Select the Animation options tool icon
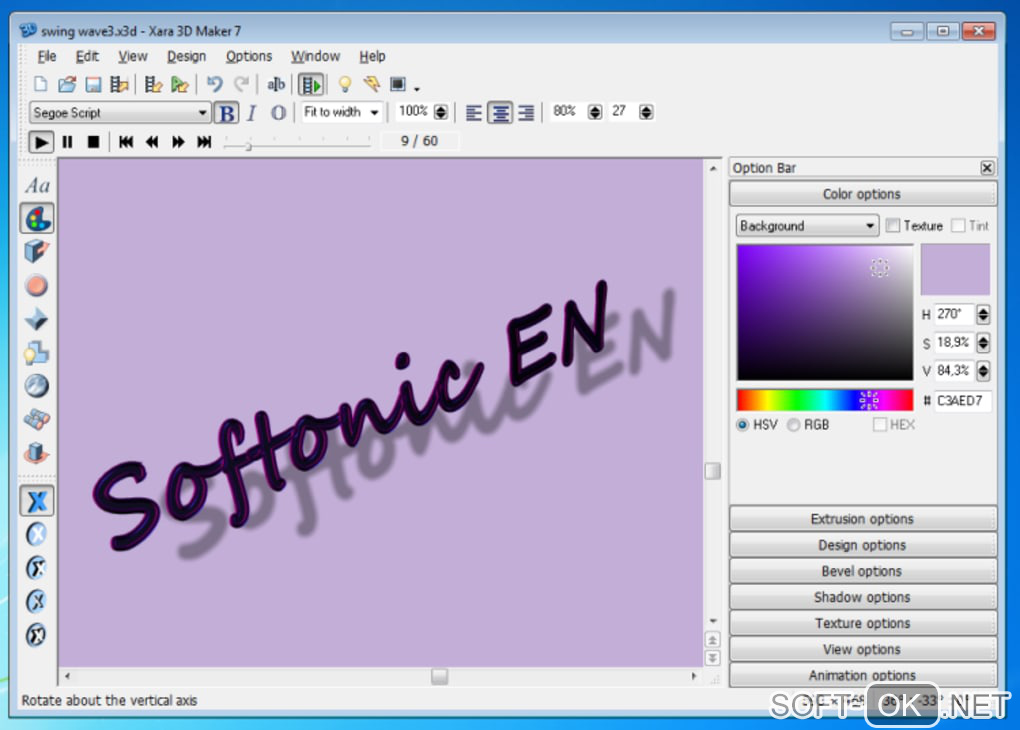Image resolution: width=1020 pixels, height=730 pixels. pyautogui.click(x=37, y=453)
